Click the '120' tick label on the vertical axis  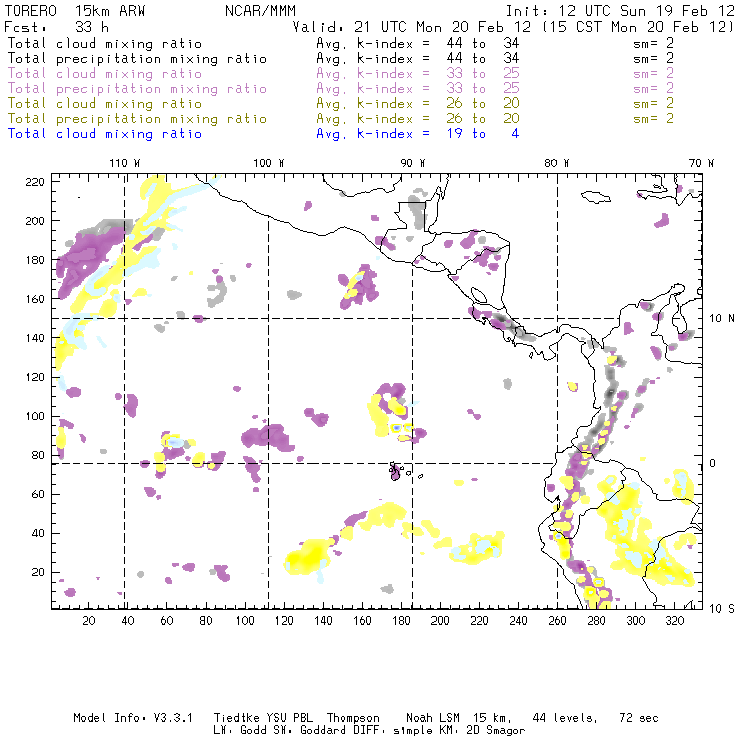click(35, 378)
